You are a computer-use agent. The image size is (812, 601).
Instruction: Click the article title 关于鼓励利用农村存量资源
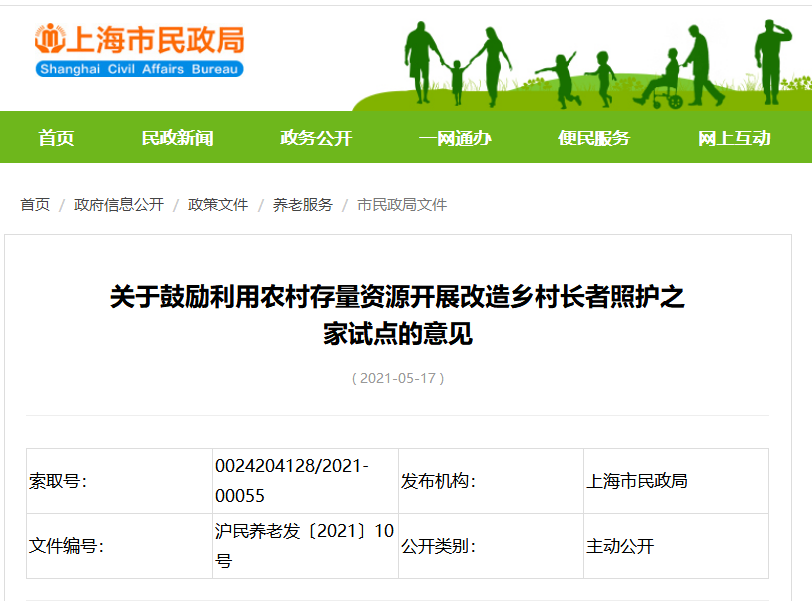coord(398,315)
